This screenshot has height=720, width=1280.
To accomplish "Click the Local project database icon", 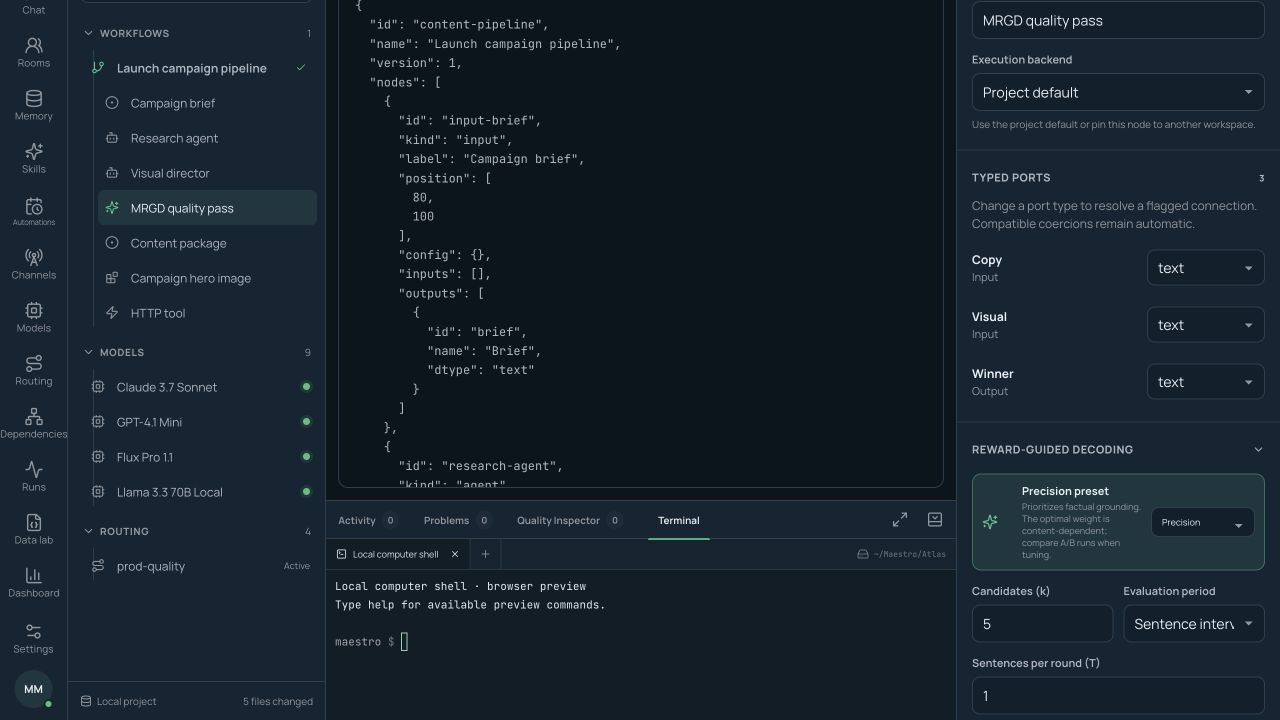I will click(86, 701).
